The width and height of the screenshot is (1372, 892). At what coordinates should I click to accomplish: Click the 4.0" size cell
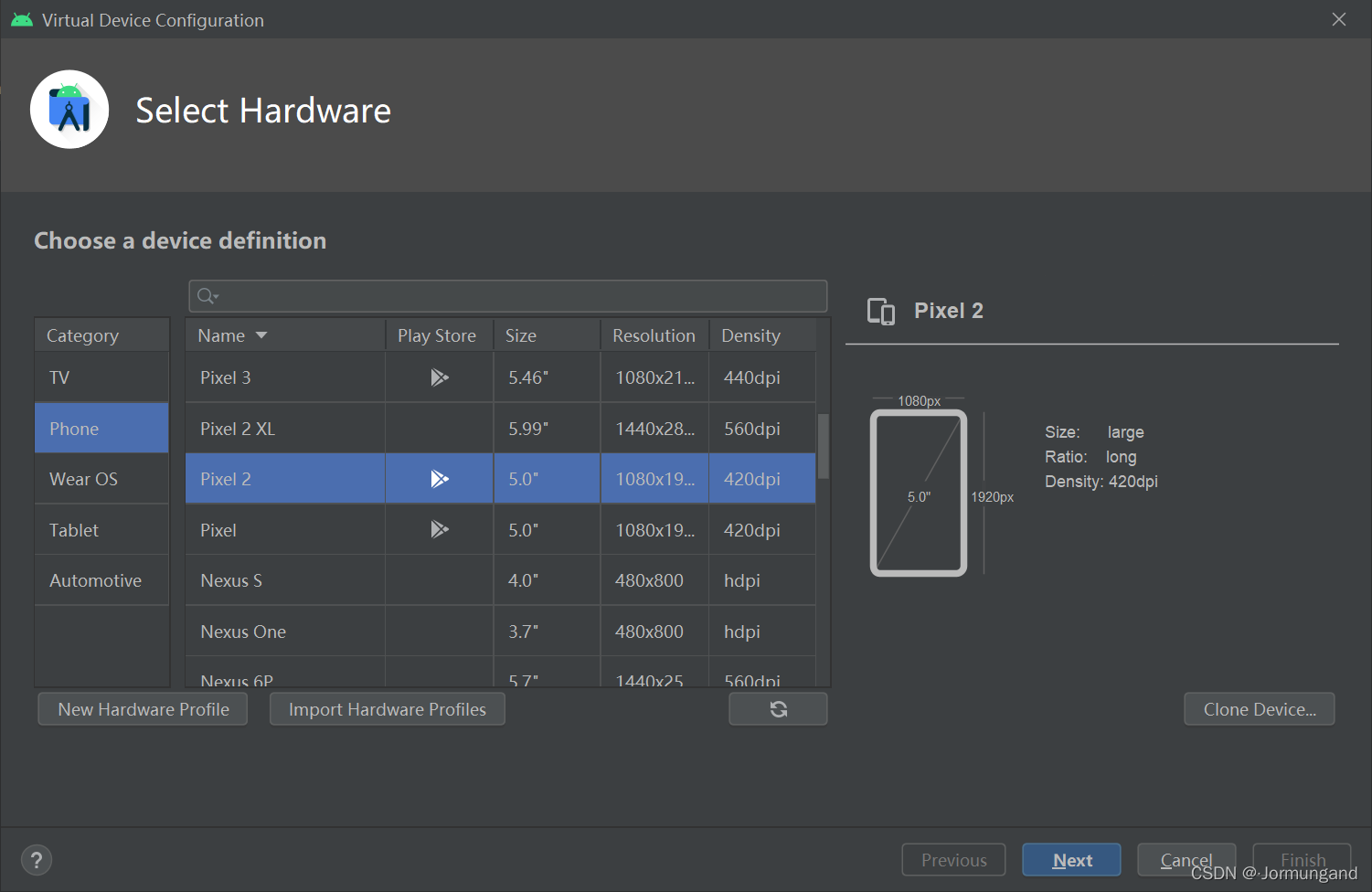[x=547, y=580]
